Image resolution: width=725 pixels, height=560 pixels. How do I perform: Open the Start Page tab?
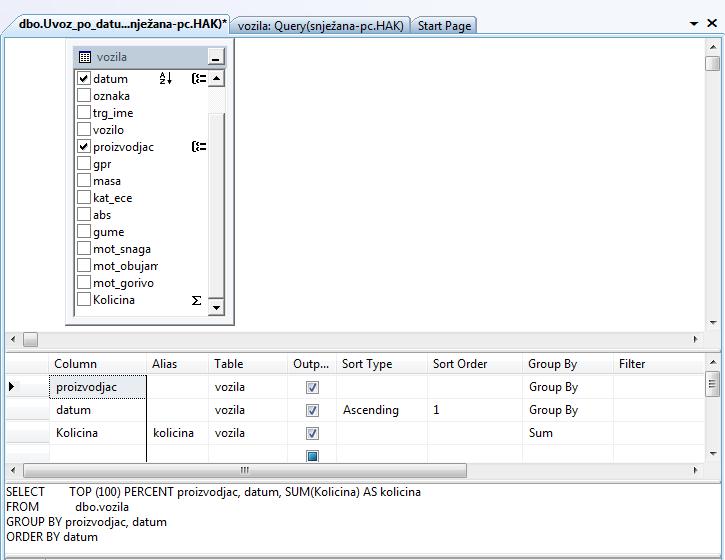click(444, 25)
